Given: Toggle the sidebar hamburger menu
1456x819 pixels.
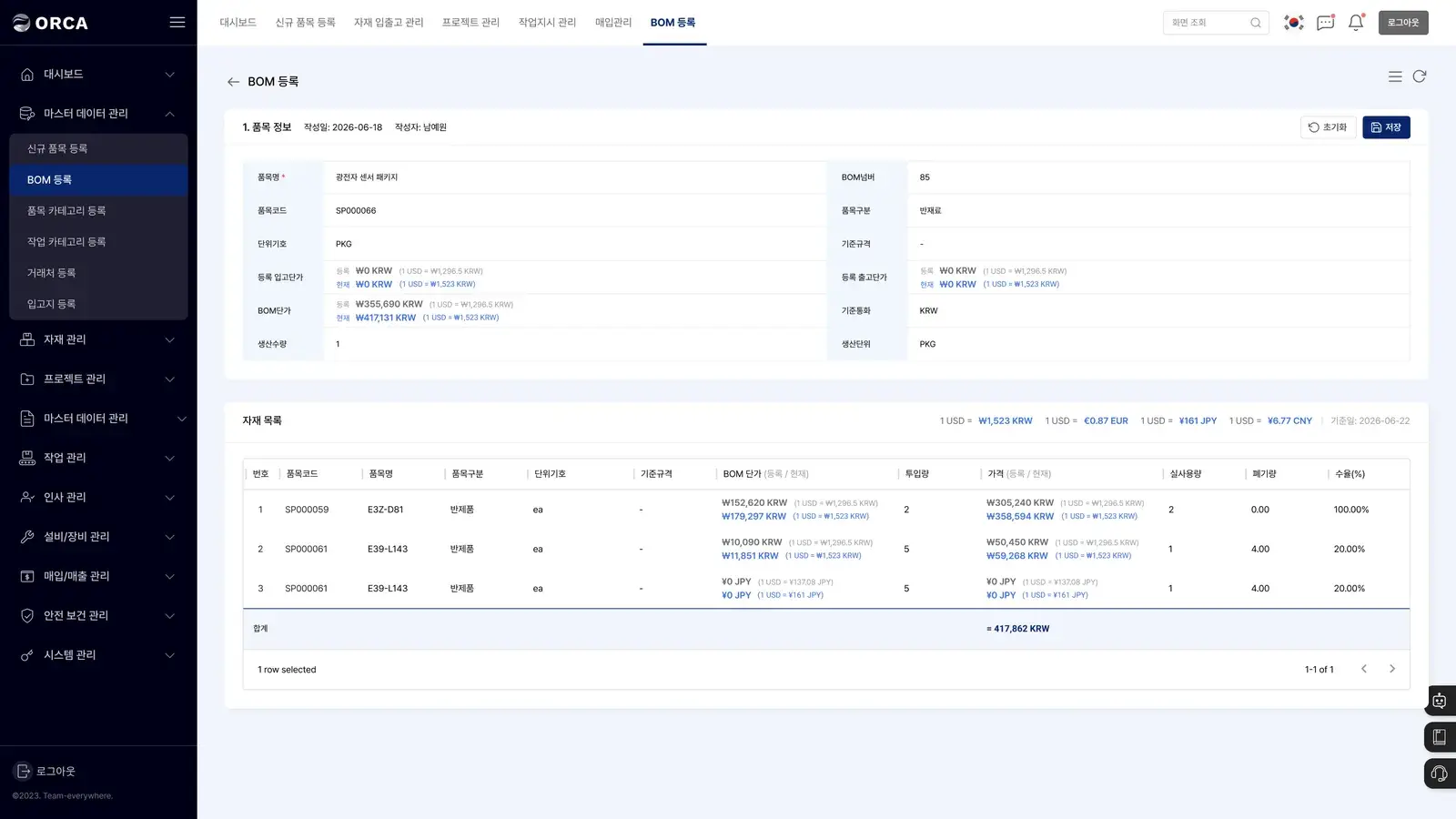Looking at the screenshot, I should pyautogui.click(x=177, y=22).
